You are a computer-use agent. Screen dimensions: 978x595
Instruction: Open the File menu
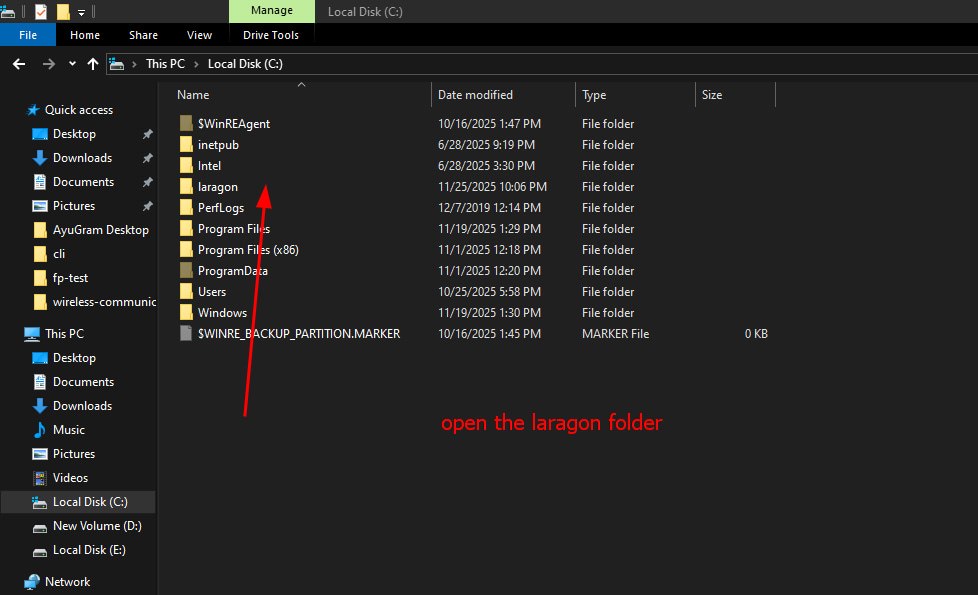[x=28, y=35]
